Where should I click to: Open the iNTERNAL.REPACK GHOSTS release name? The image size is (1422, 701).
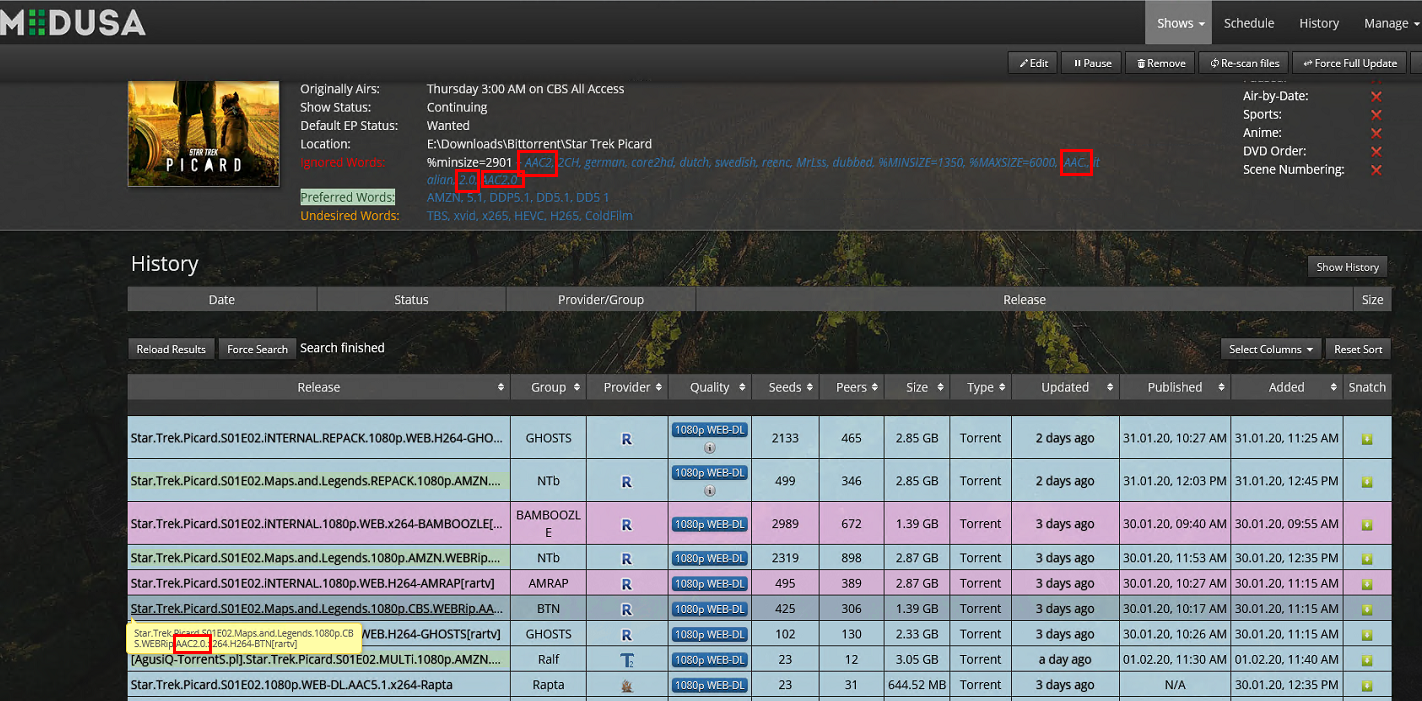click(317, 439)
